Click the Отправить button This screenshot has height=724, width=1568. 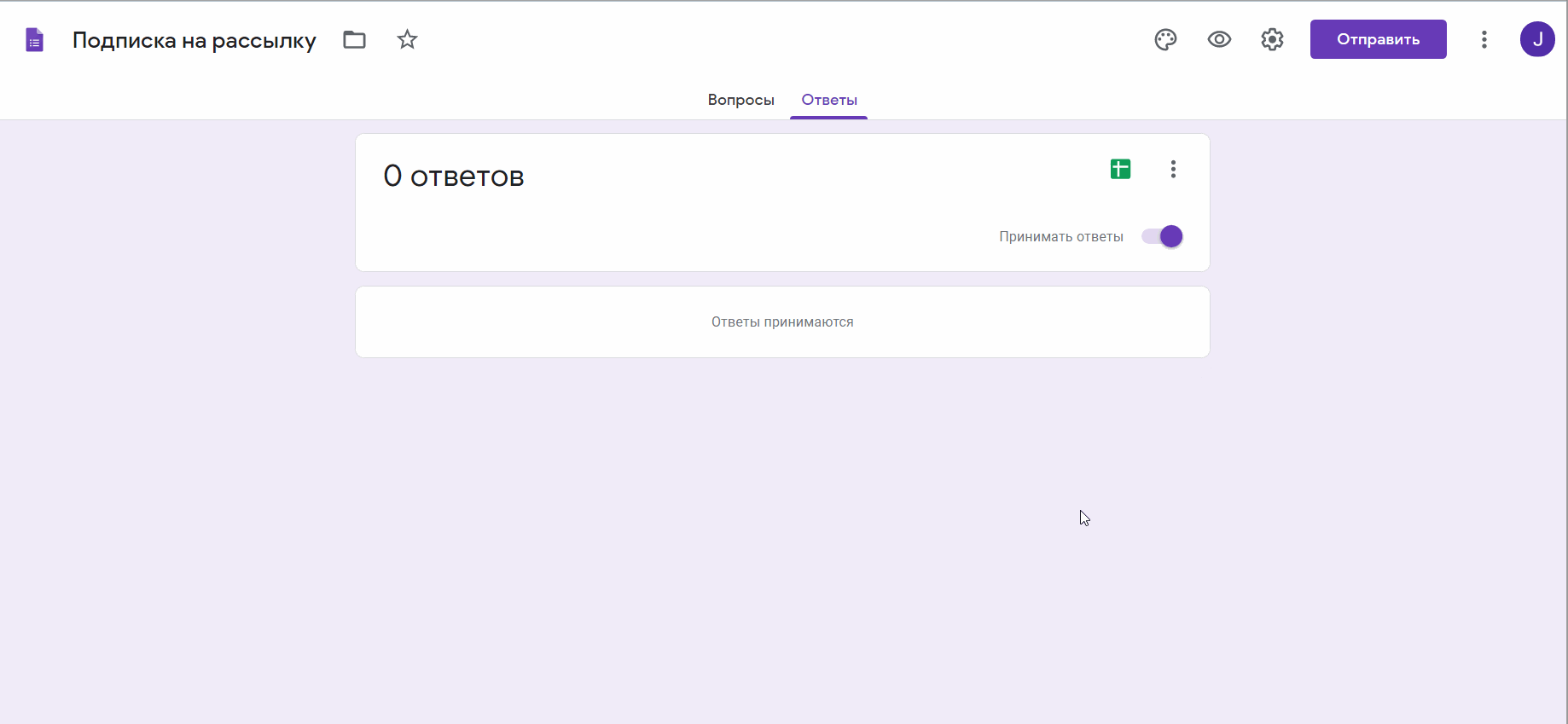click(x=1378, y=39)
